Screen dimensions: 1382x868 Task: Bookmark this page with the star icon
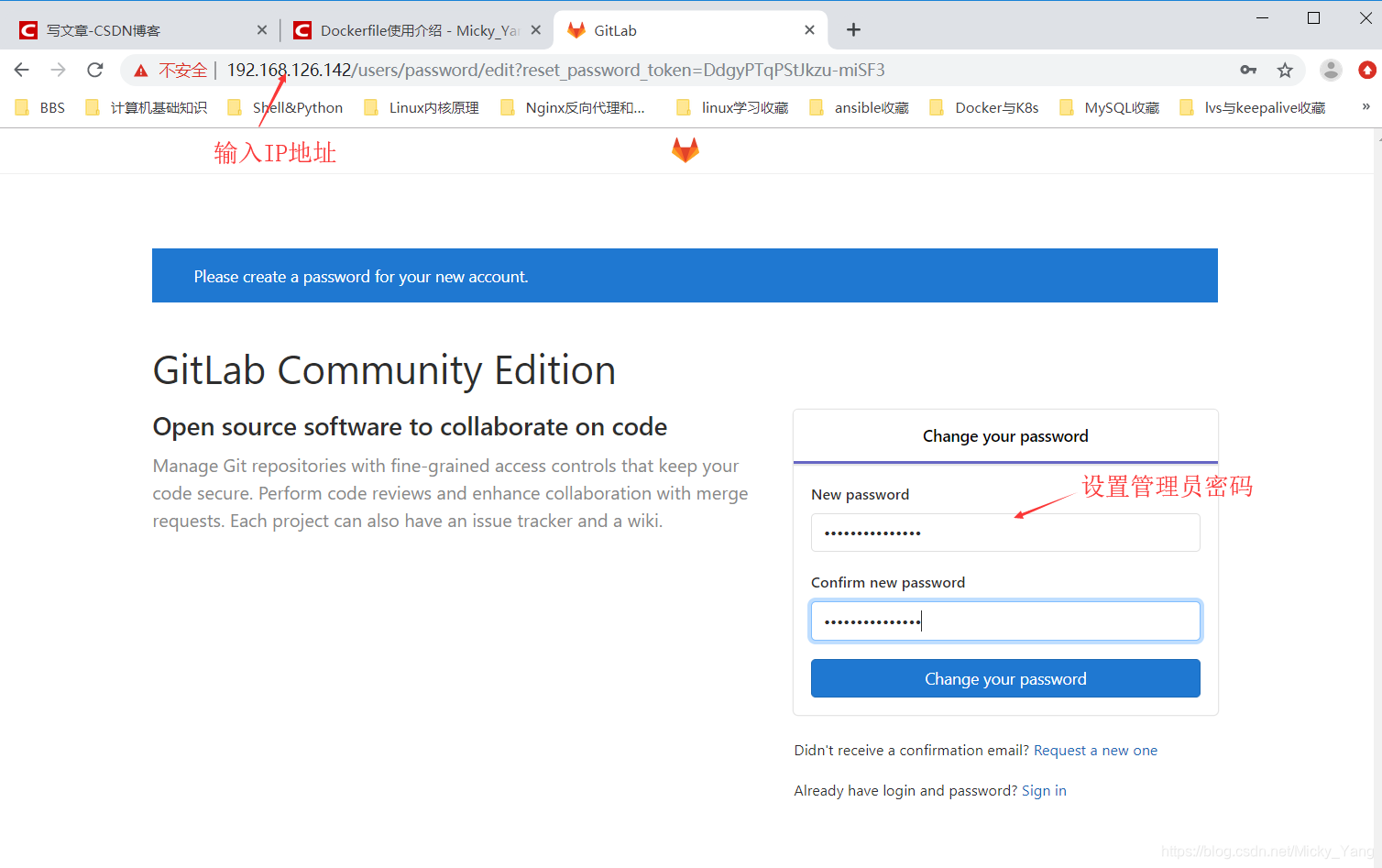click(x=1285, y=70)
